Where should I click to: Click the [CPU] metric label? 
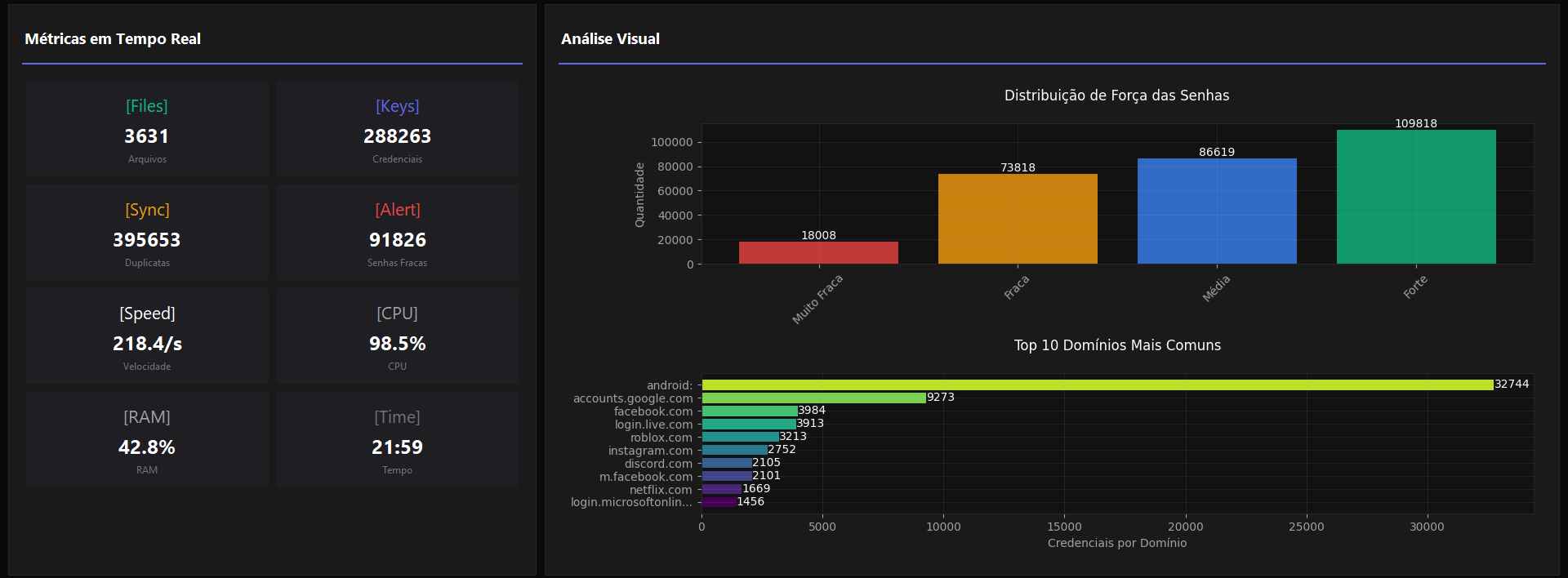click(397, 313)
